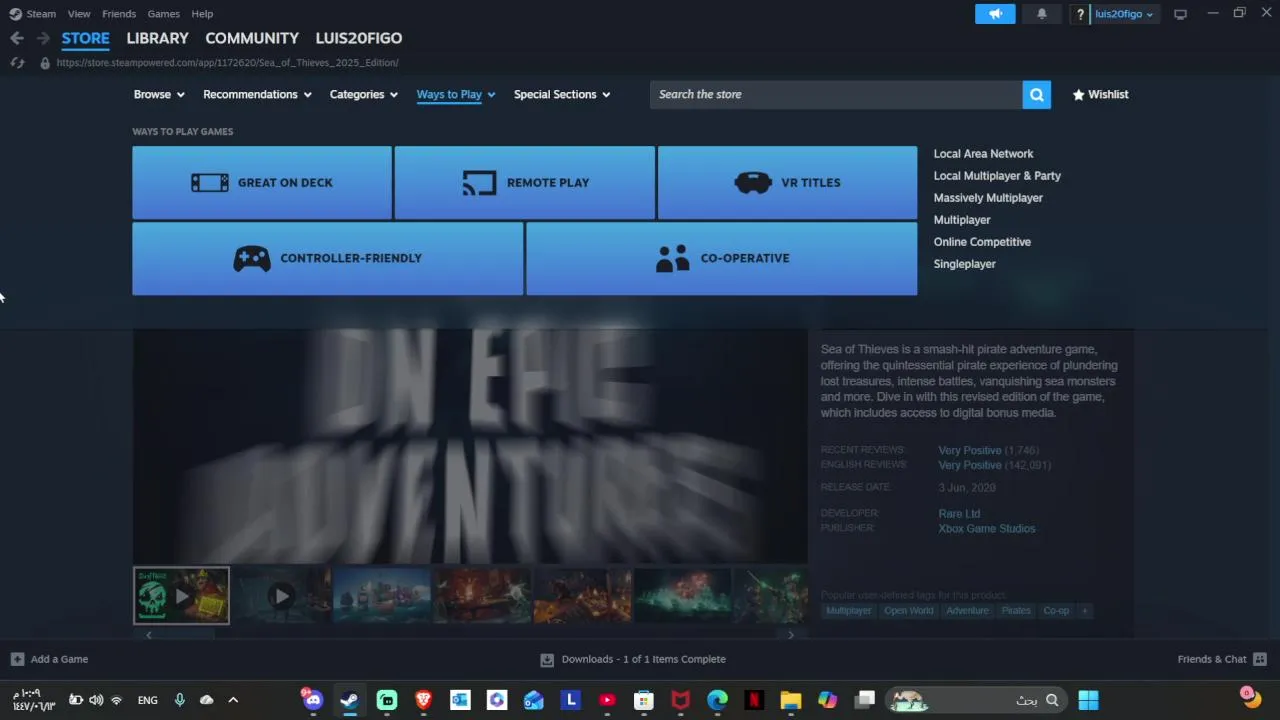Click the Open World tag
This screenshot has height=720, width=1280.
908,611
